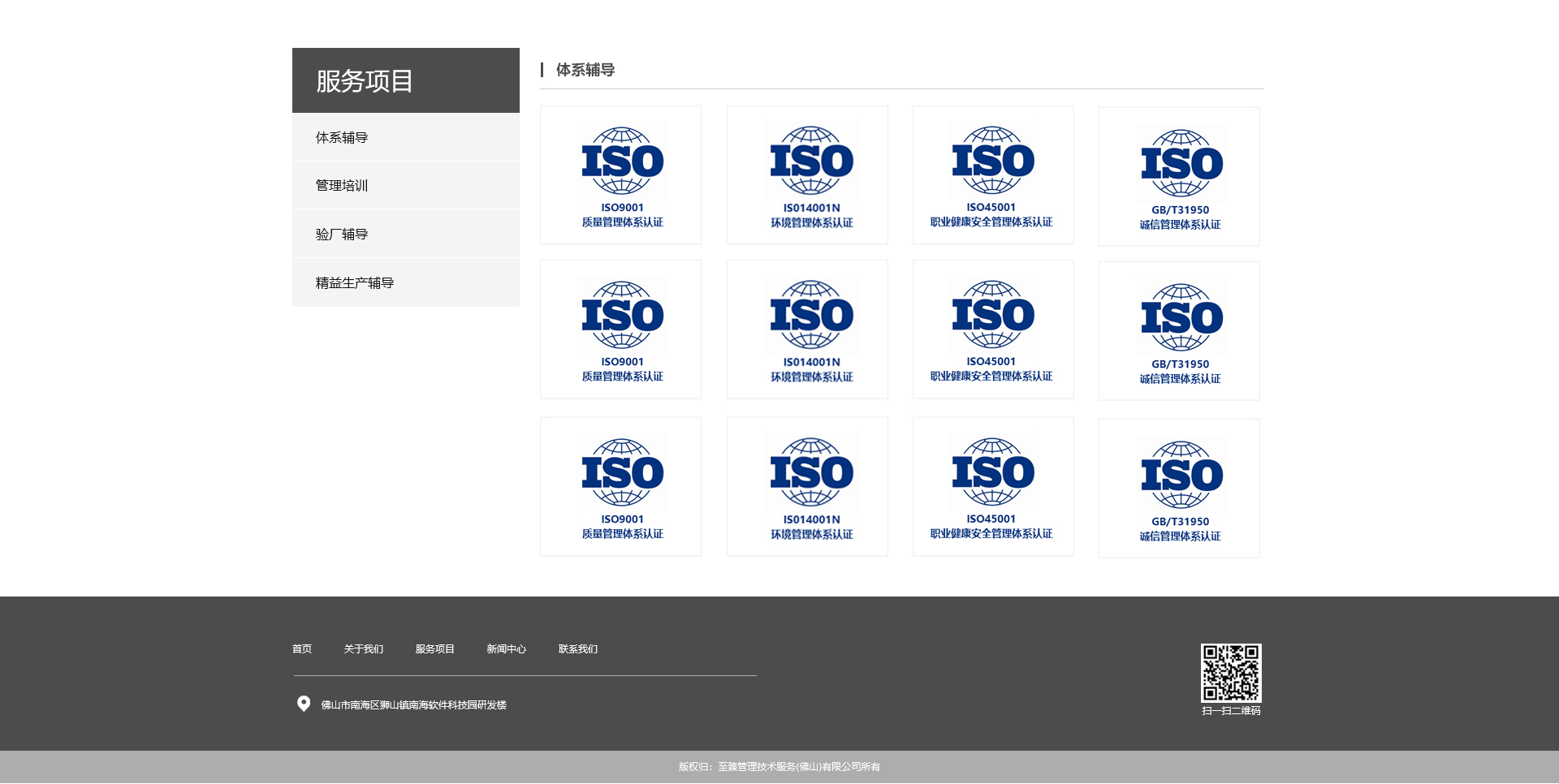1559x784 pixels.
Task: Click the 联系我们 footer link
Action: (x=577, y=649)
